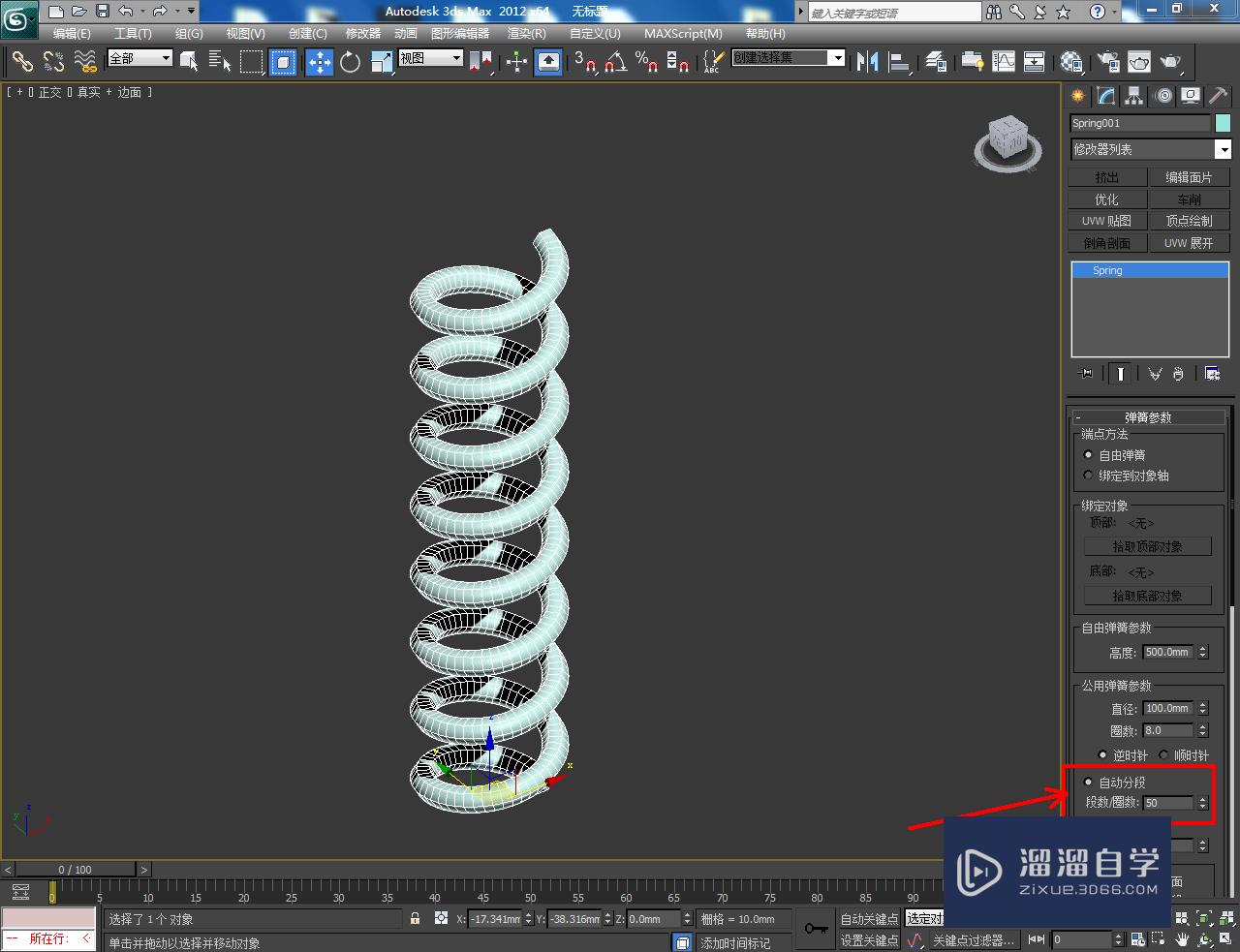Open the 编辑(E) menu
This screenshot has width=1240, height=952.
pos(72,33)
